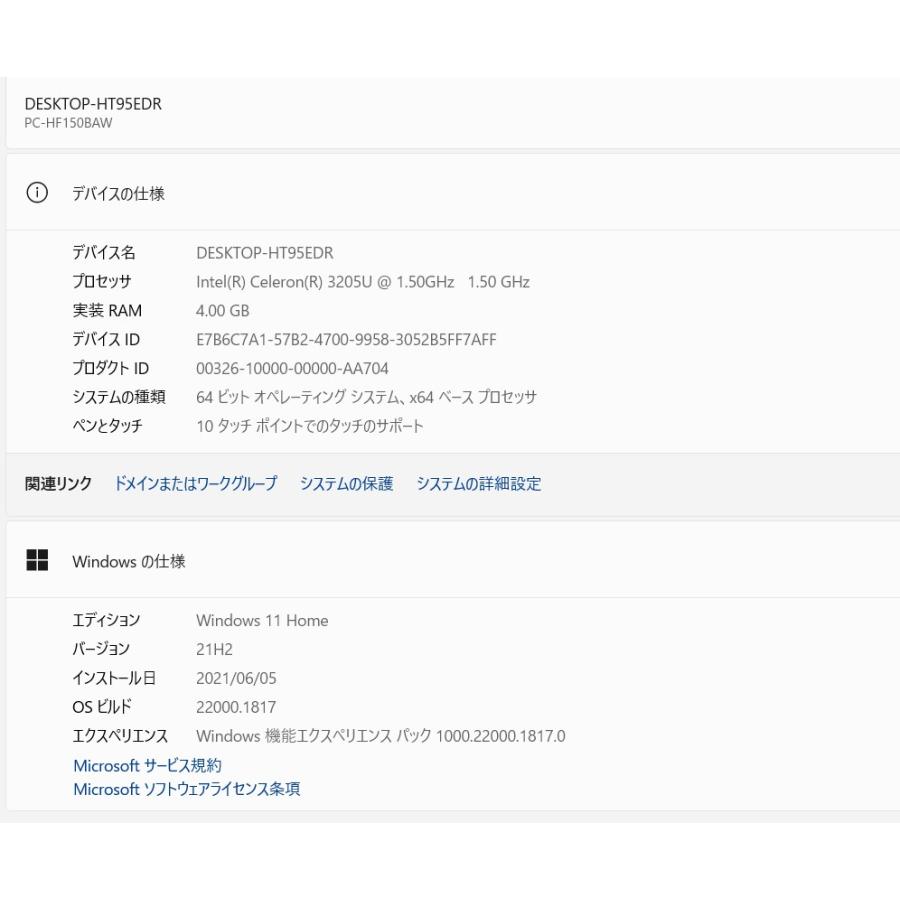Click the Windows 11 Home edition value
900x900 pixels.
(262, 620)
